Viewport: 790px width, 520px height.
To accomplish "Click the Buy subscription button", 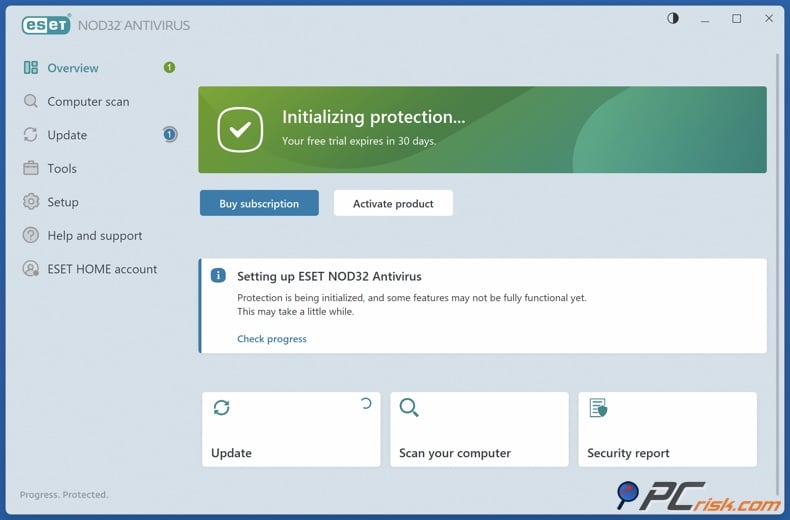I will coord(259,203).
